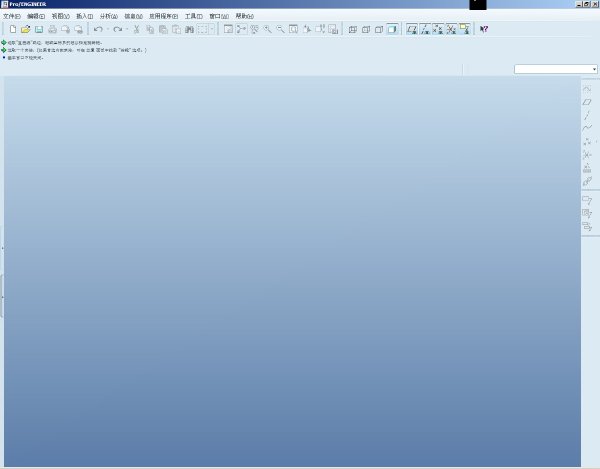600x469 pixels.
Task: Select the Analysis feature tool in right toolbar
Action: tap(587, 168)
